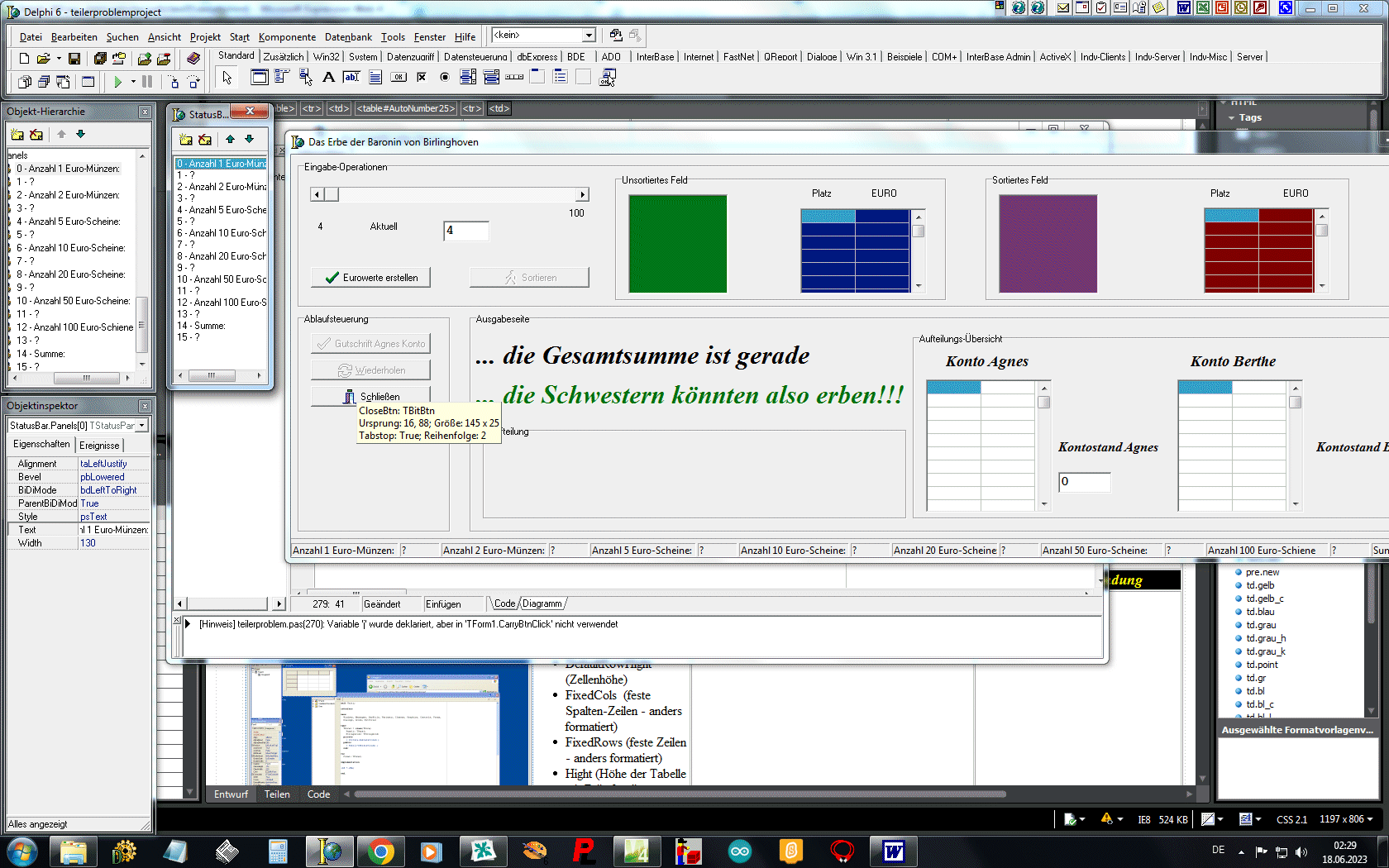Select the ScrollBar component icon

(x=514, y=78)
